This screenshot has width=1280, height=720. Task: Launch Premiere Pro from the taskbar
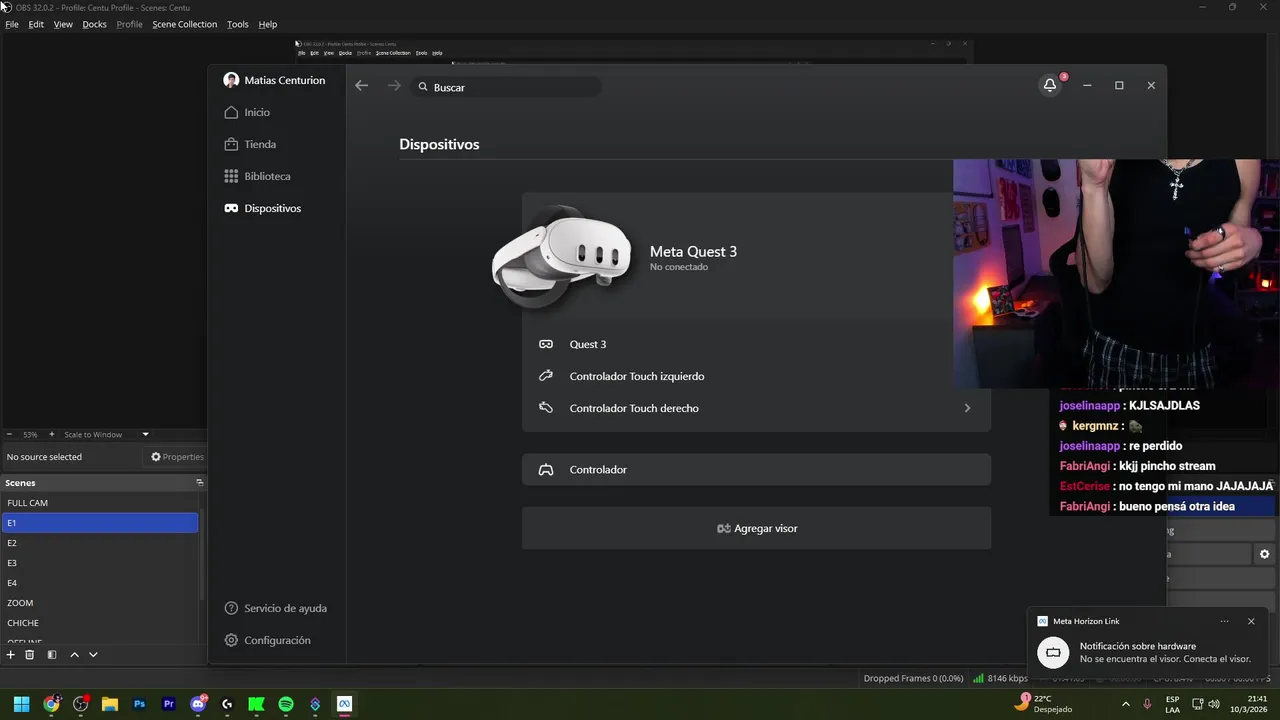[168, 704]
